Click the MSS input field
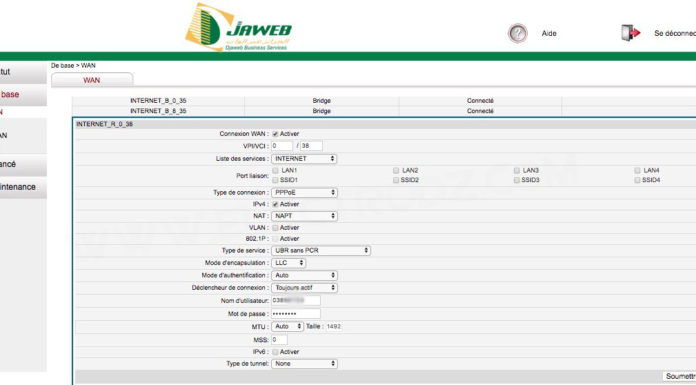The image size is (696, 385). [279, 340]
